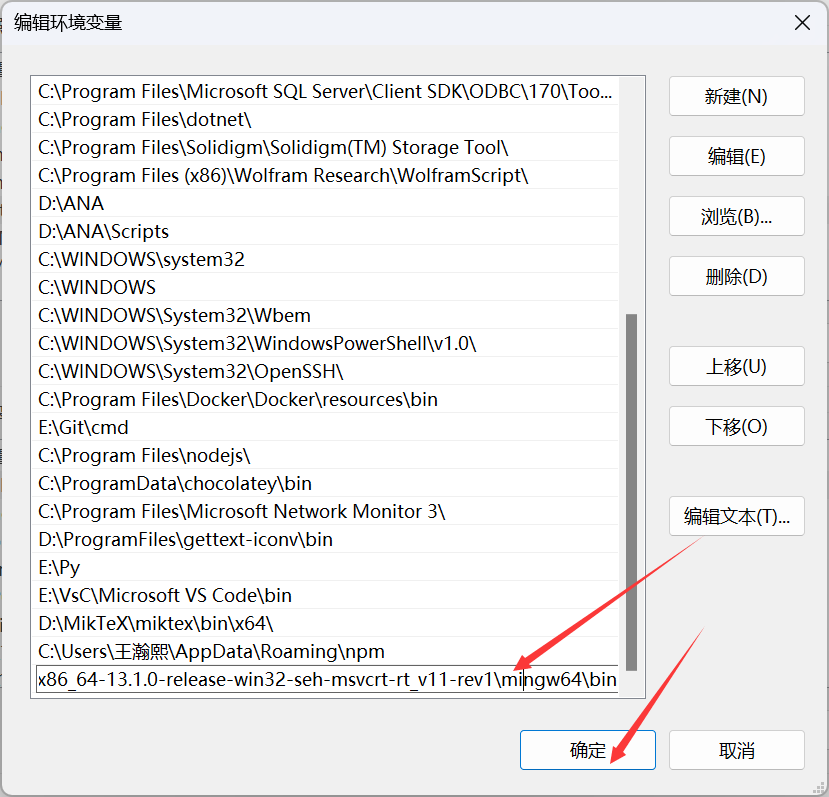The height and width of the screenshot is (797, 829).
Task: Select the E:\VsC\Microsoft VS Code\bin entry
Action: [x=165, y=595]
